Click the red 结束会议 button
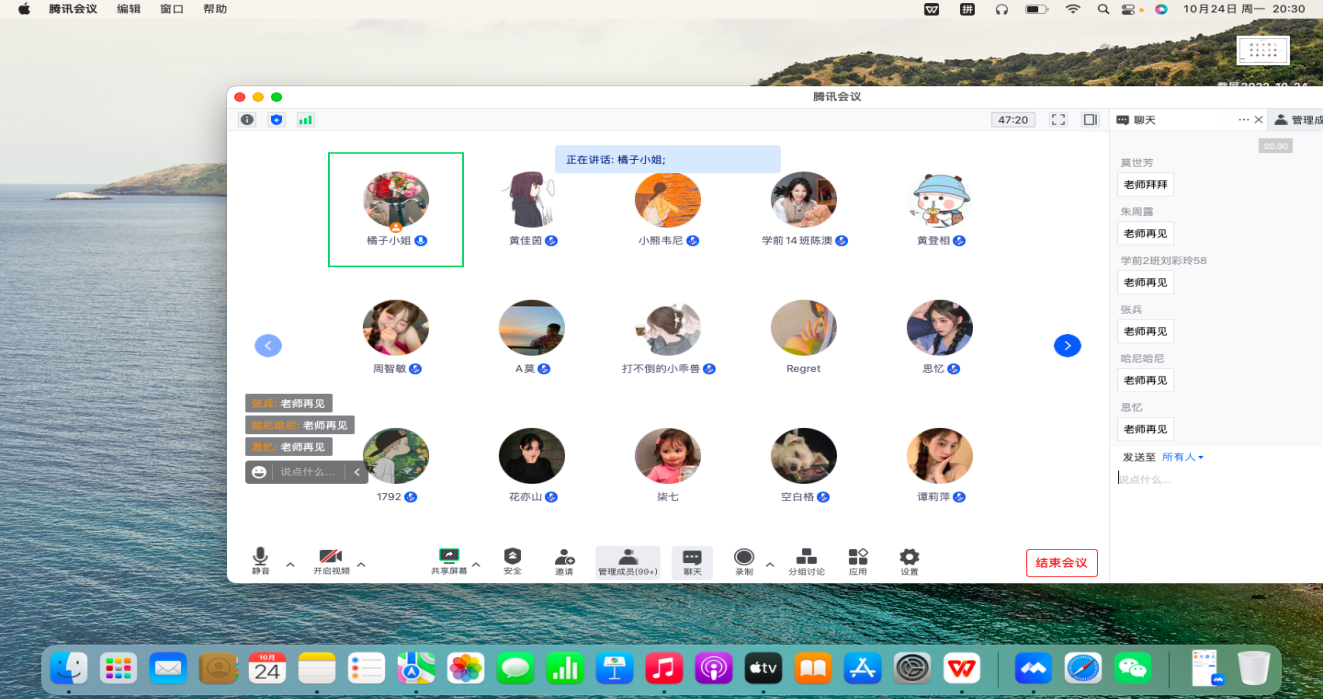 (x=1061, y=563)
